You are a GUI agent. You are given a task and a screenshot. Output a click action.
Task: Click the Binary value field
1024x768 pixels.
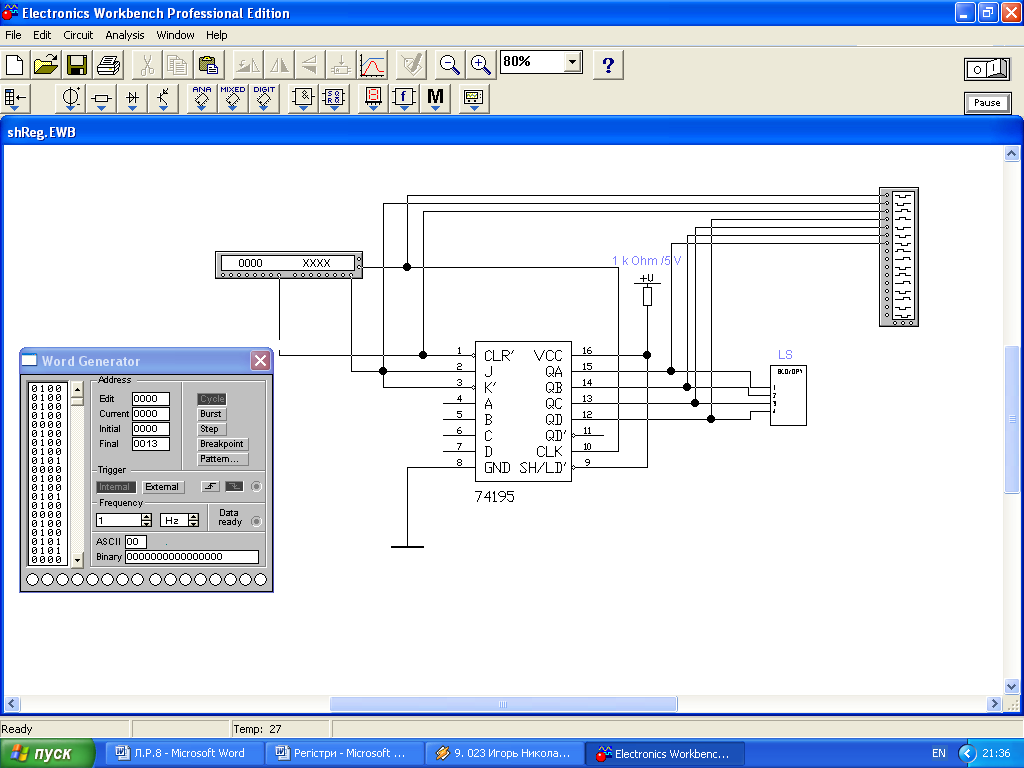(x=192, y=556)
